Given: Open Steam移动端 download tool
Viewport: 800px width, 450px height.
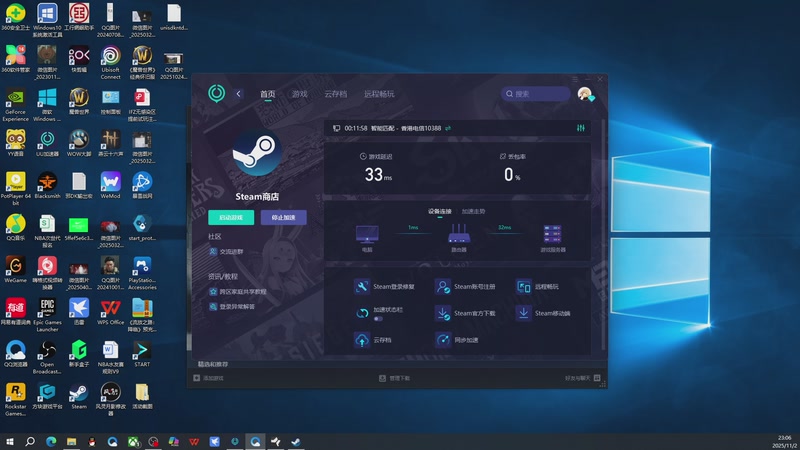Looking at the screenshot, I should tap(543, 313).
